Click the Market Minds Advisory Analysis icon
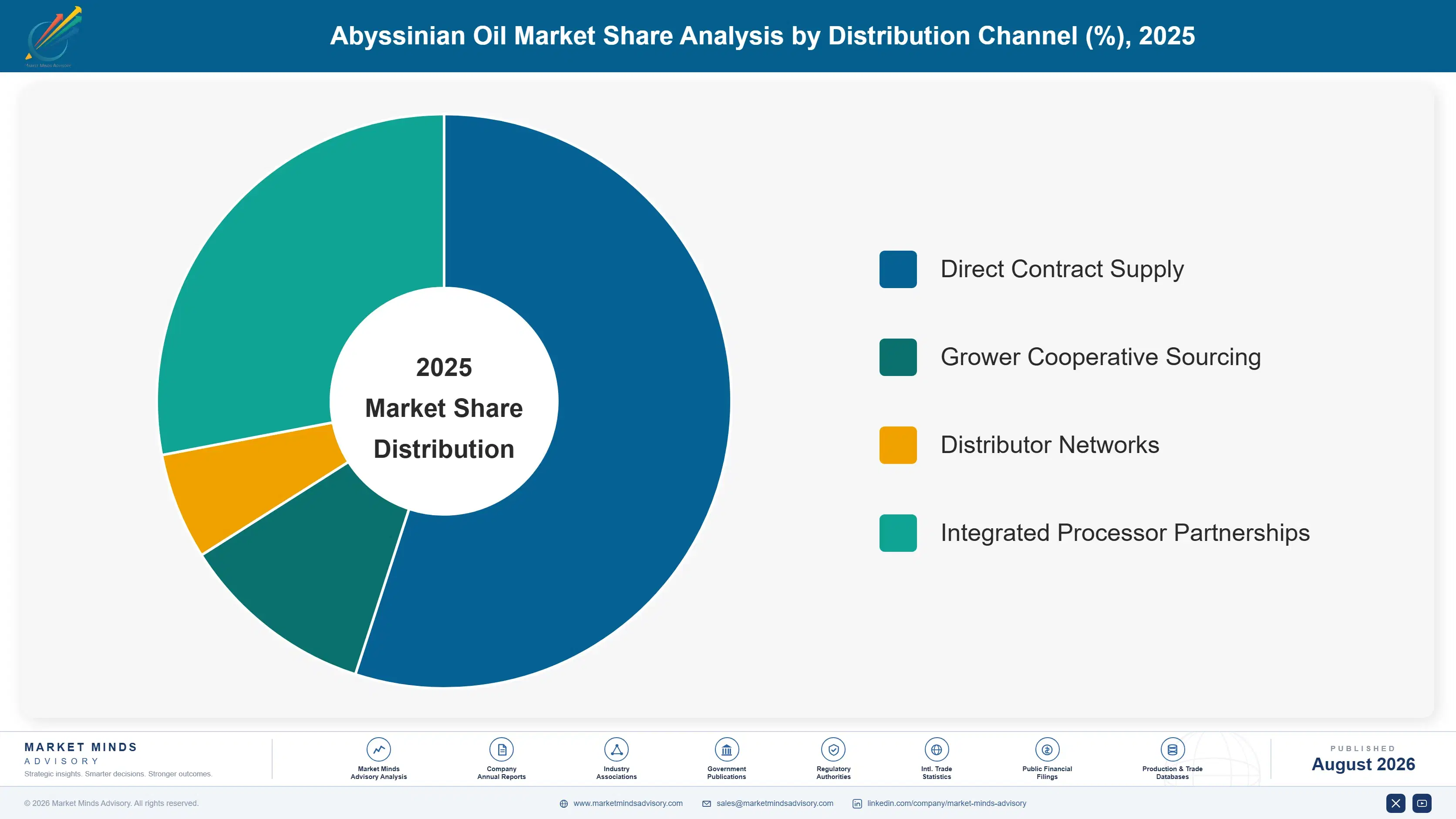Viewport: 1456px width, 819px height. 378,749
